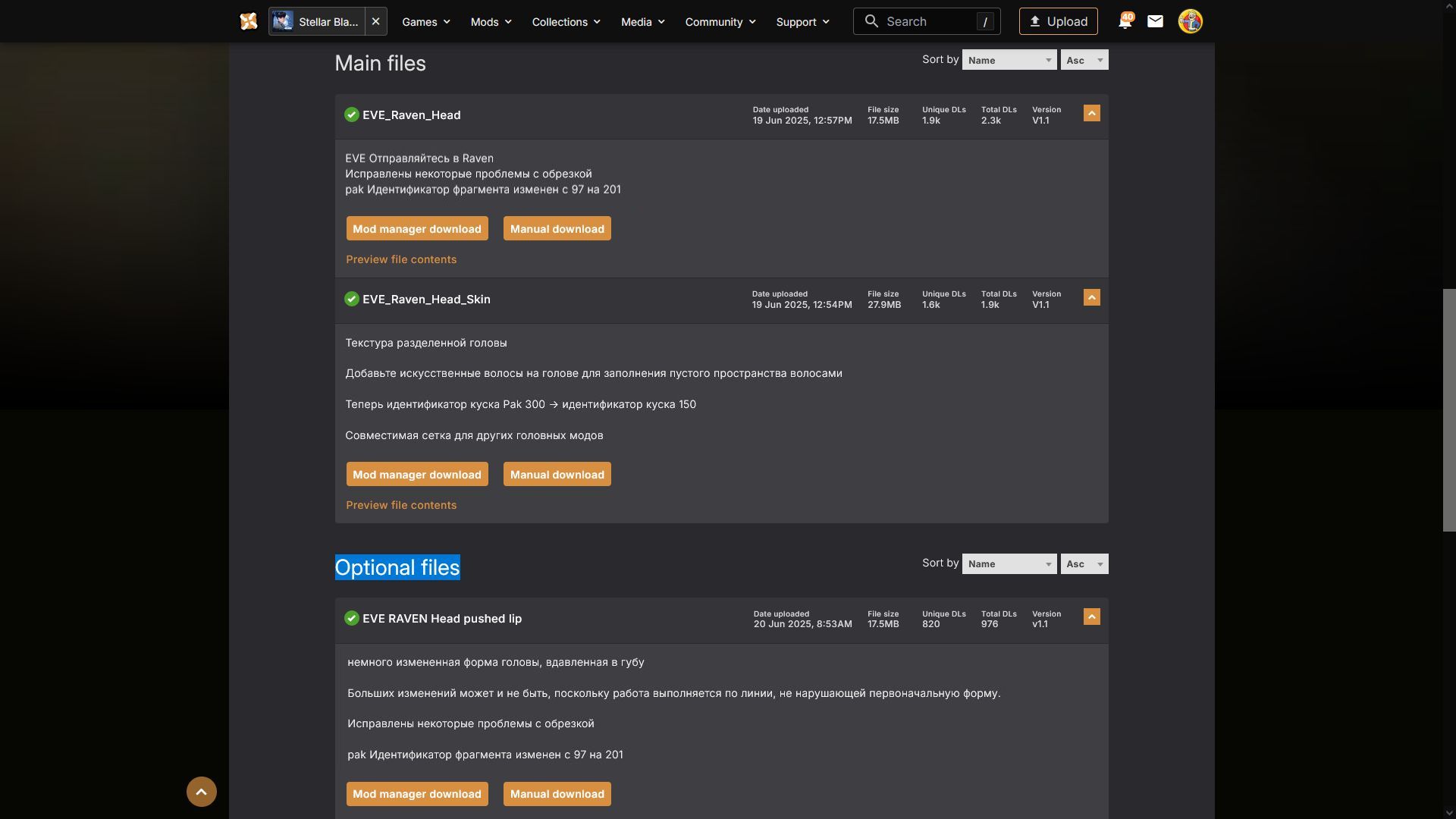The height and width of the screenshot is (819, 1456).
Task: Open the user profile avatar
Action: point(1190,21)
